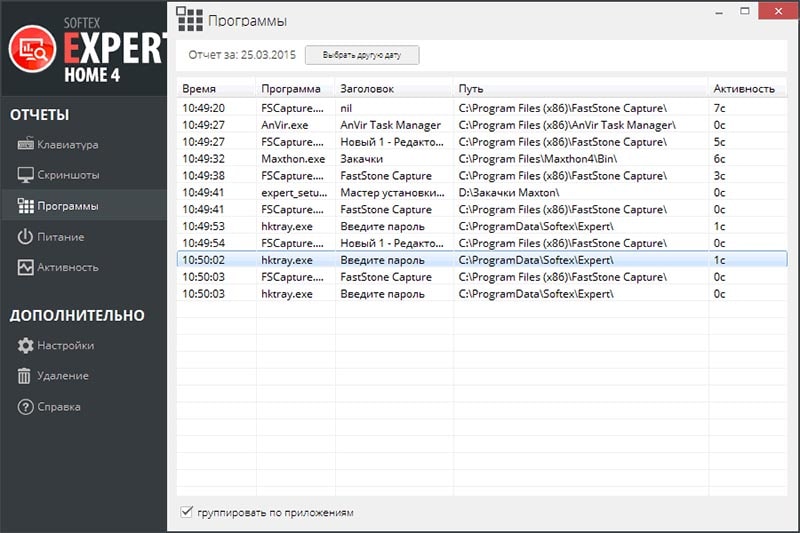The image size is (800, 533).
Task: Close the Expert Home window
Action: coord(778,11)
